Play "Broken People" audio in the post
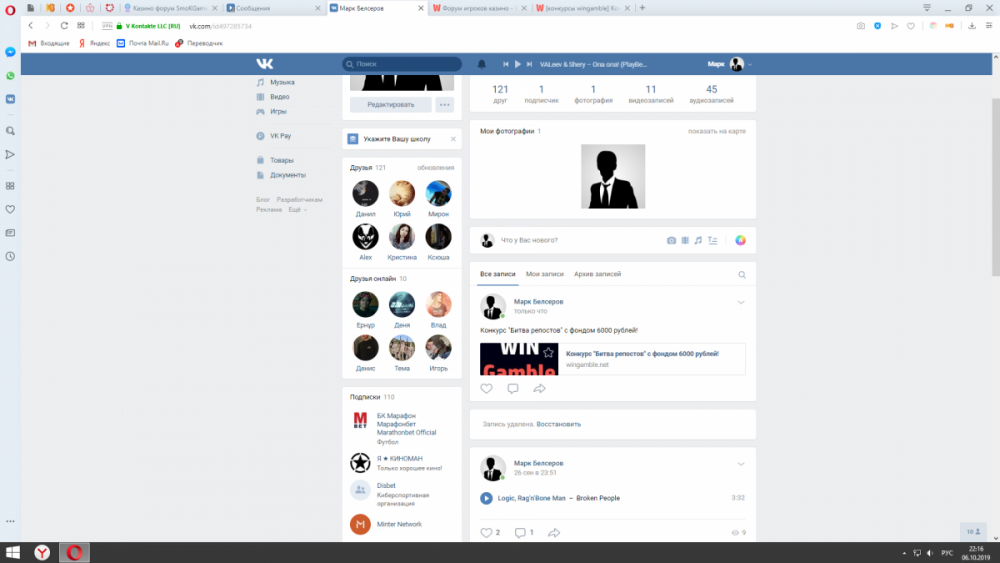 pos(486,498)
